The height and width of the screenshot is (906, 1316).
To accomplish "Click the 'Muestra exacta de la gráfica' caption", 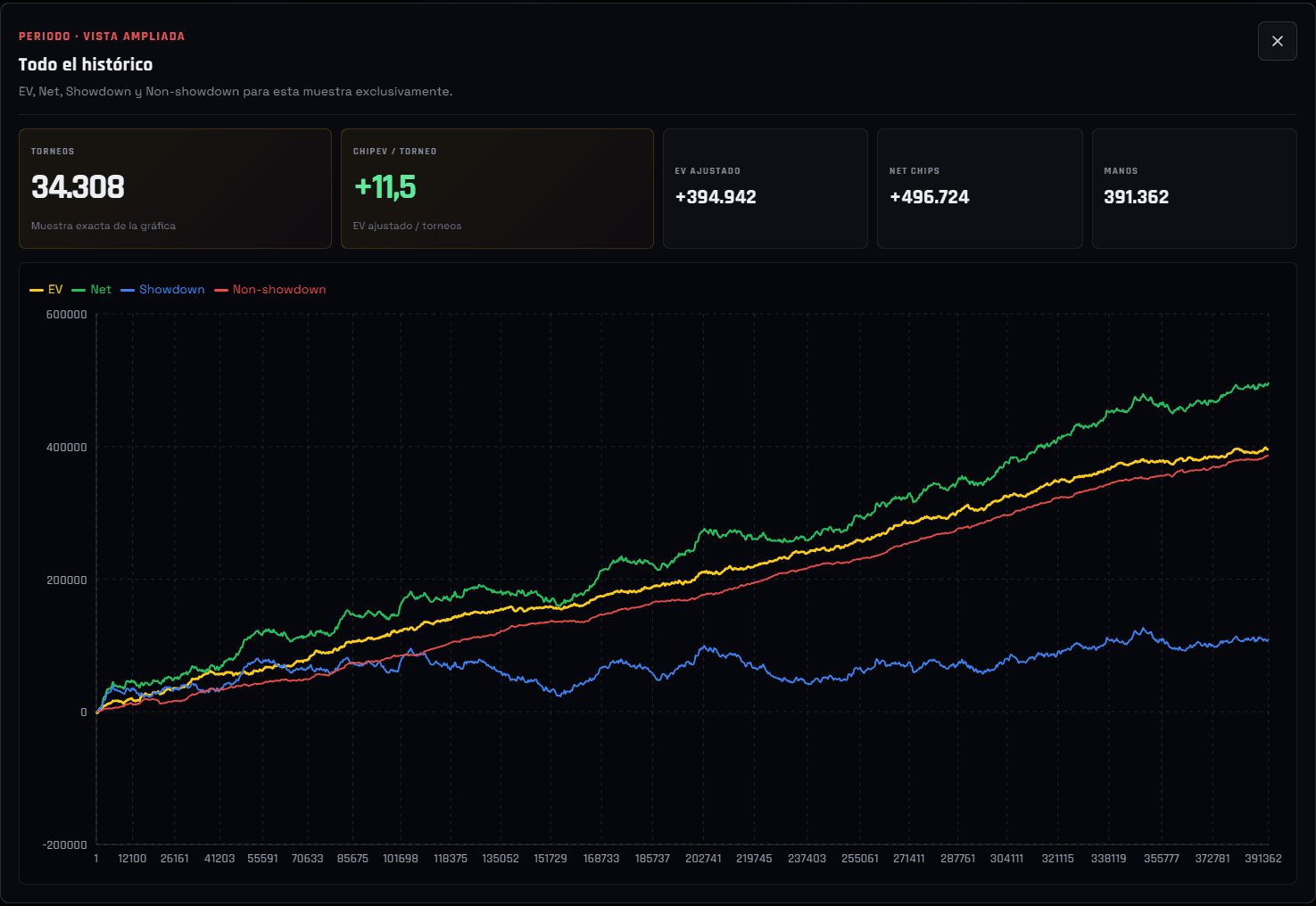I will 103,226.
